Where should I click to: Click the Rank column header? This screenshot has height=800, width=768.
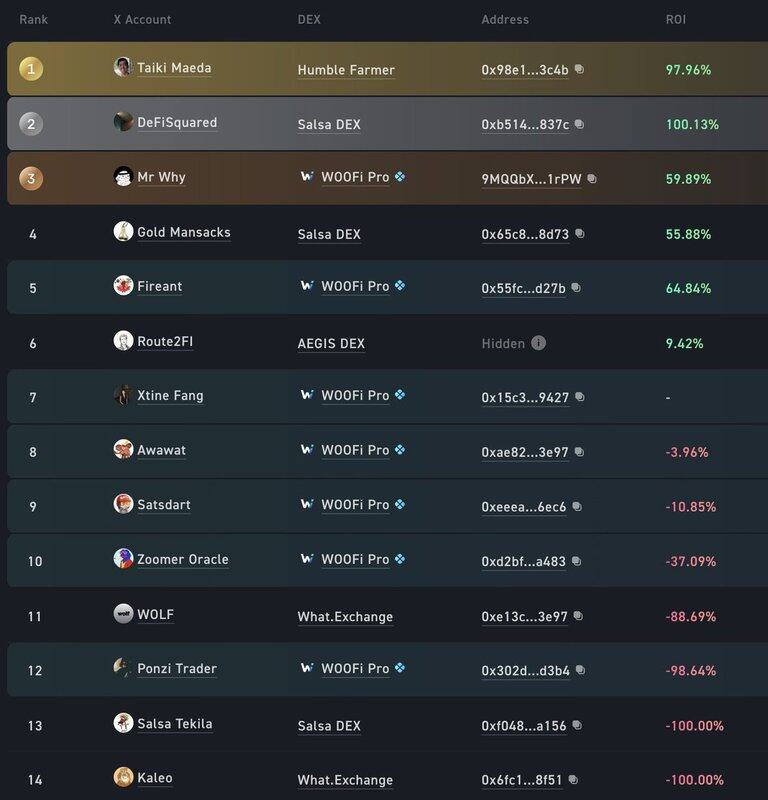[33, 19]
